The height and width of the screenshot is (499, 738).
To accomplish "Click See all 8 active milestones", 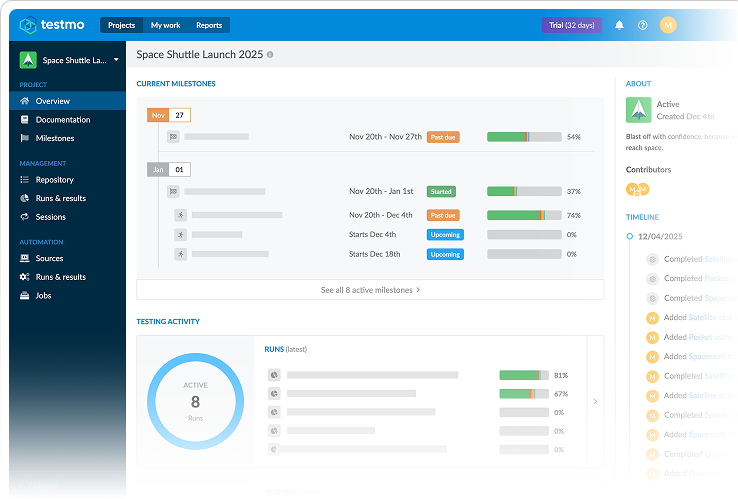I will point(370,290).
